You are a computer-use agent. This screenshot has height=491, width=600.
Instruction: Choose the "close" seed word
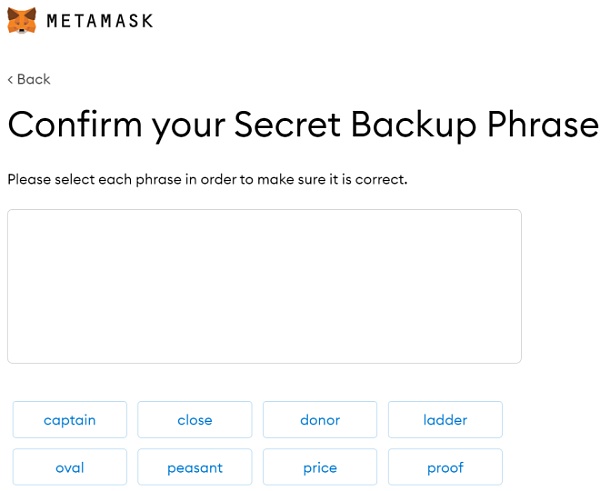[195, 420]
